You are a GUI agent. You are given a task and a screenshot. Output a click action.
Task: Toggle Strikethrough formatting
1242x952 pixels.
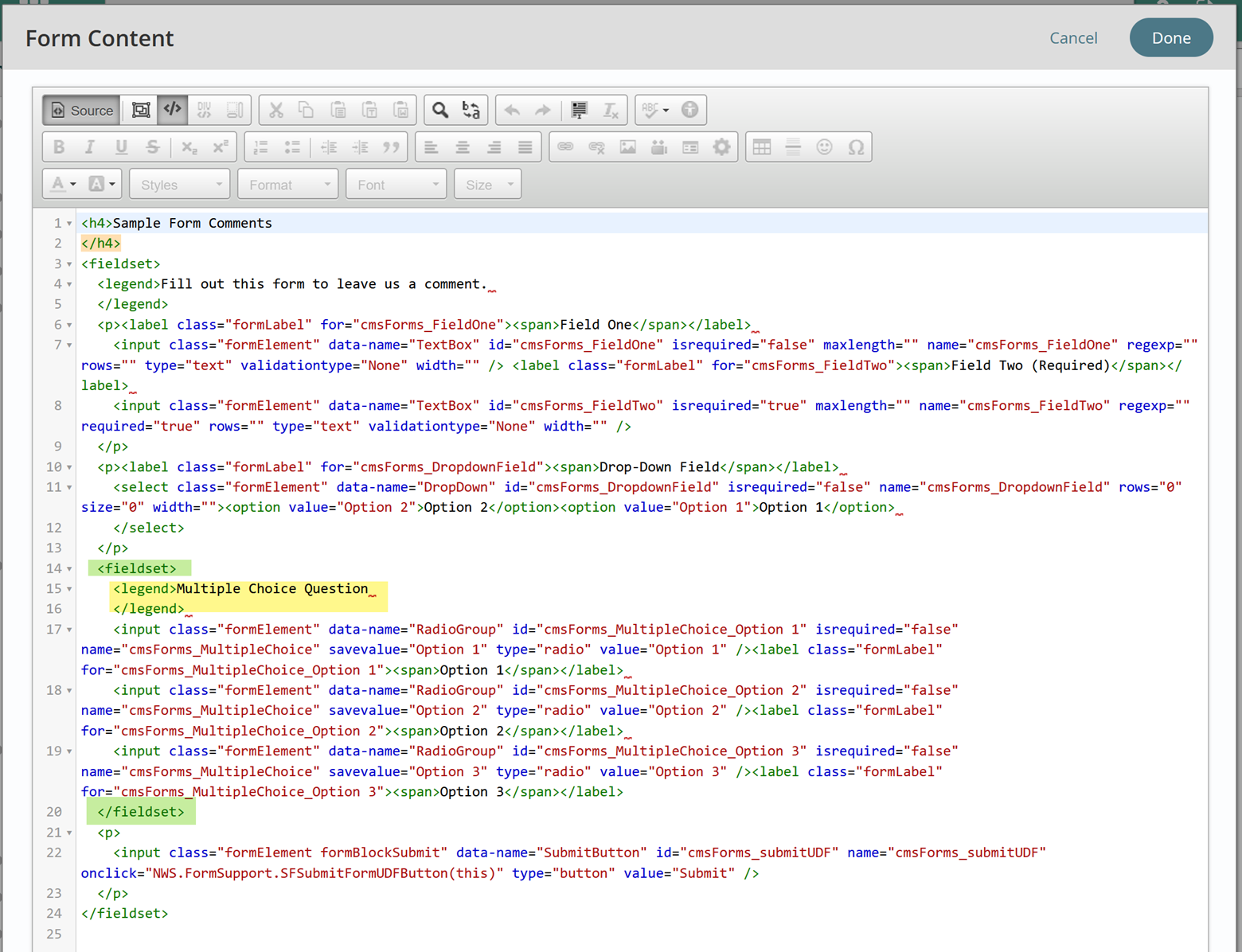(x=152, y=147)
